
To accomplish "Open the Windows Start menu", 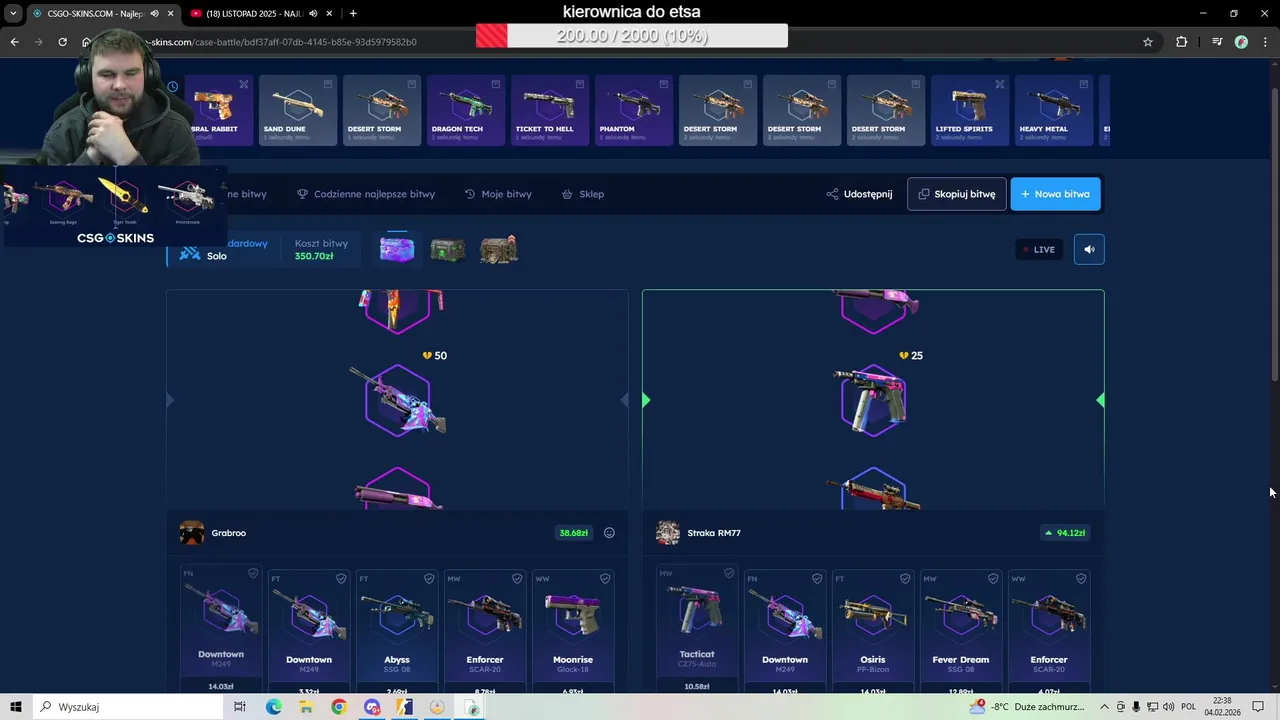I will click(15, 707).
